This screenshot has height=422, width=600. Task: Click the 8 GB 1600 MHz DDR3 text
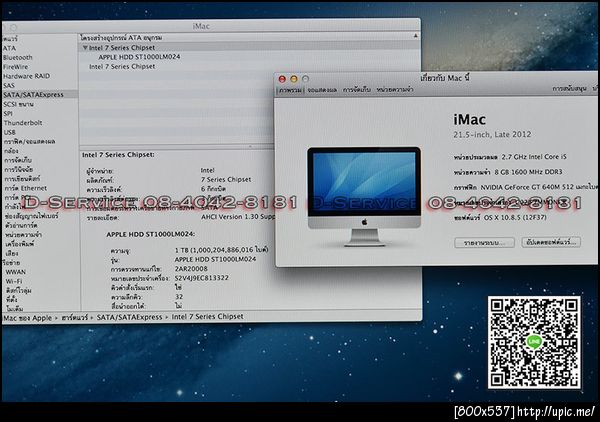coord(528,172)
